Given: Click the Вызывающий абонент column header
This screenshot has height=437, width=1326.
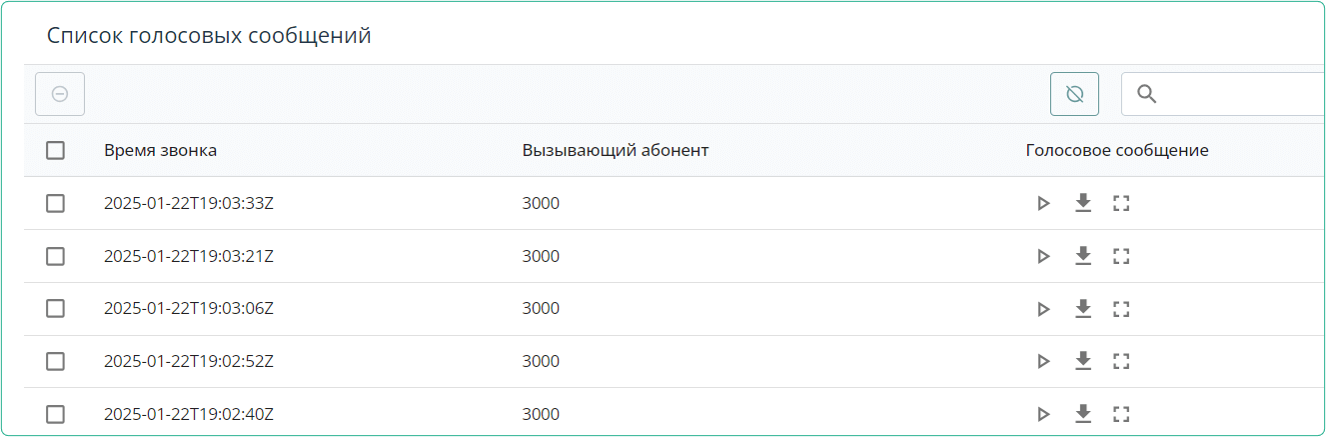Looking at the screenshot, I should point(615,151).
